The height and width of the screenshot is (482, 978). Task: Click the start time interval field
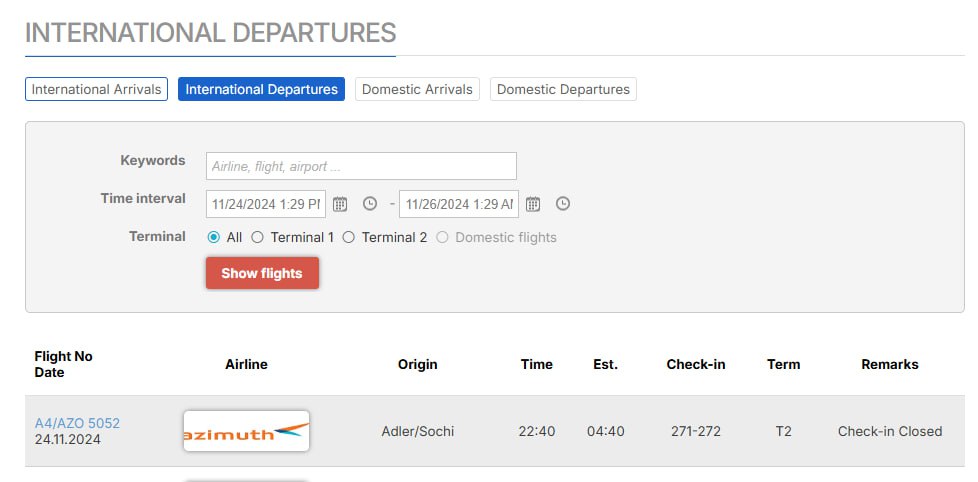tap(265, 204)
